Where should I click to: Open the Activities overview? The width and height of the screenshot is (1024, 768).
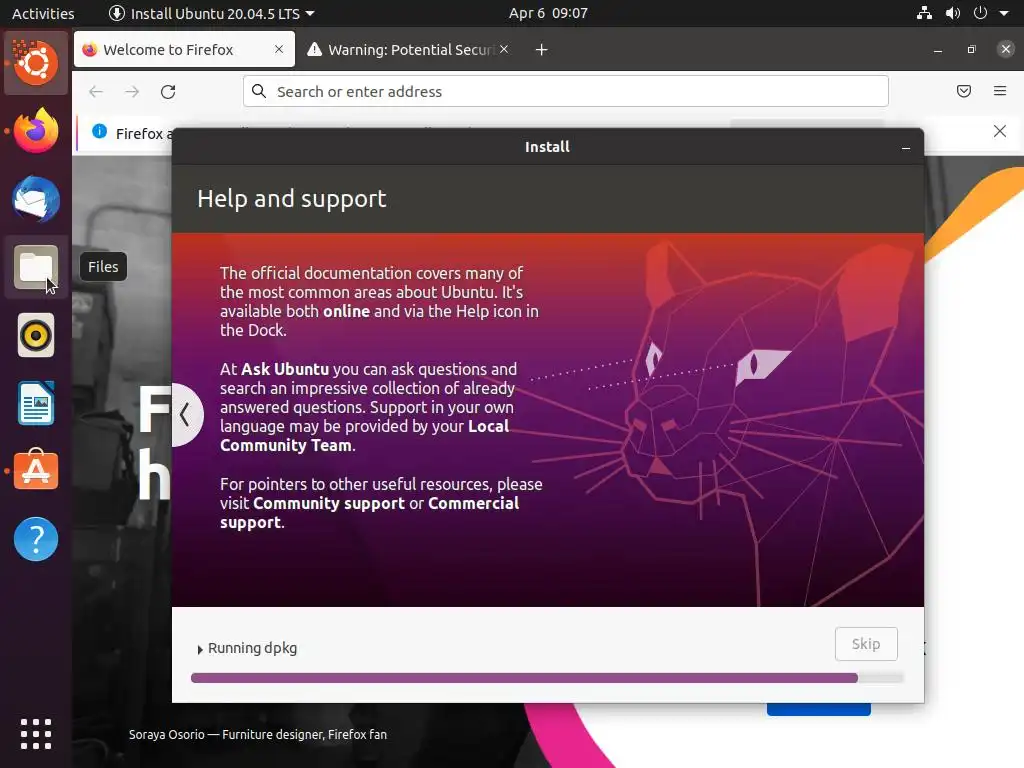point(43,13)
